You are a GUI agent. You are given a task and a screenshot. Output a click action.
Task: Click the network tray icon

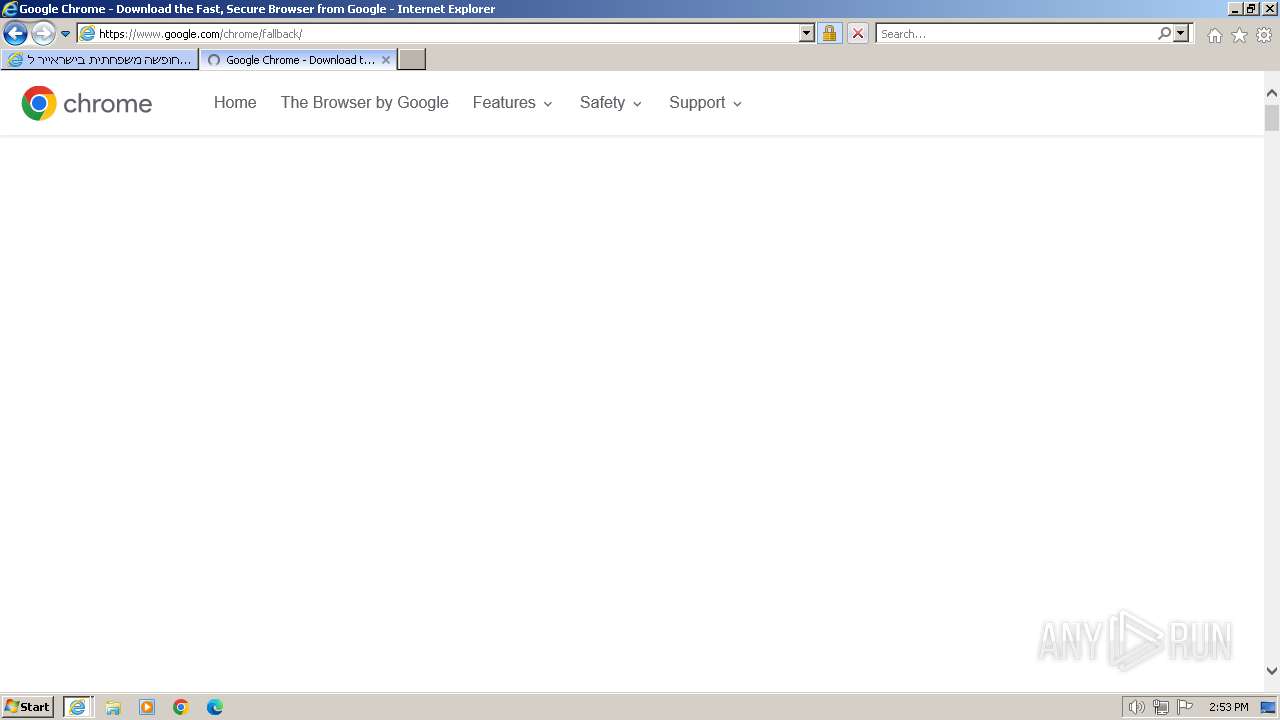(x=1160, y=707)
